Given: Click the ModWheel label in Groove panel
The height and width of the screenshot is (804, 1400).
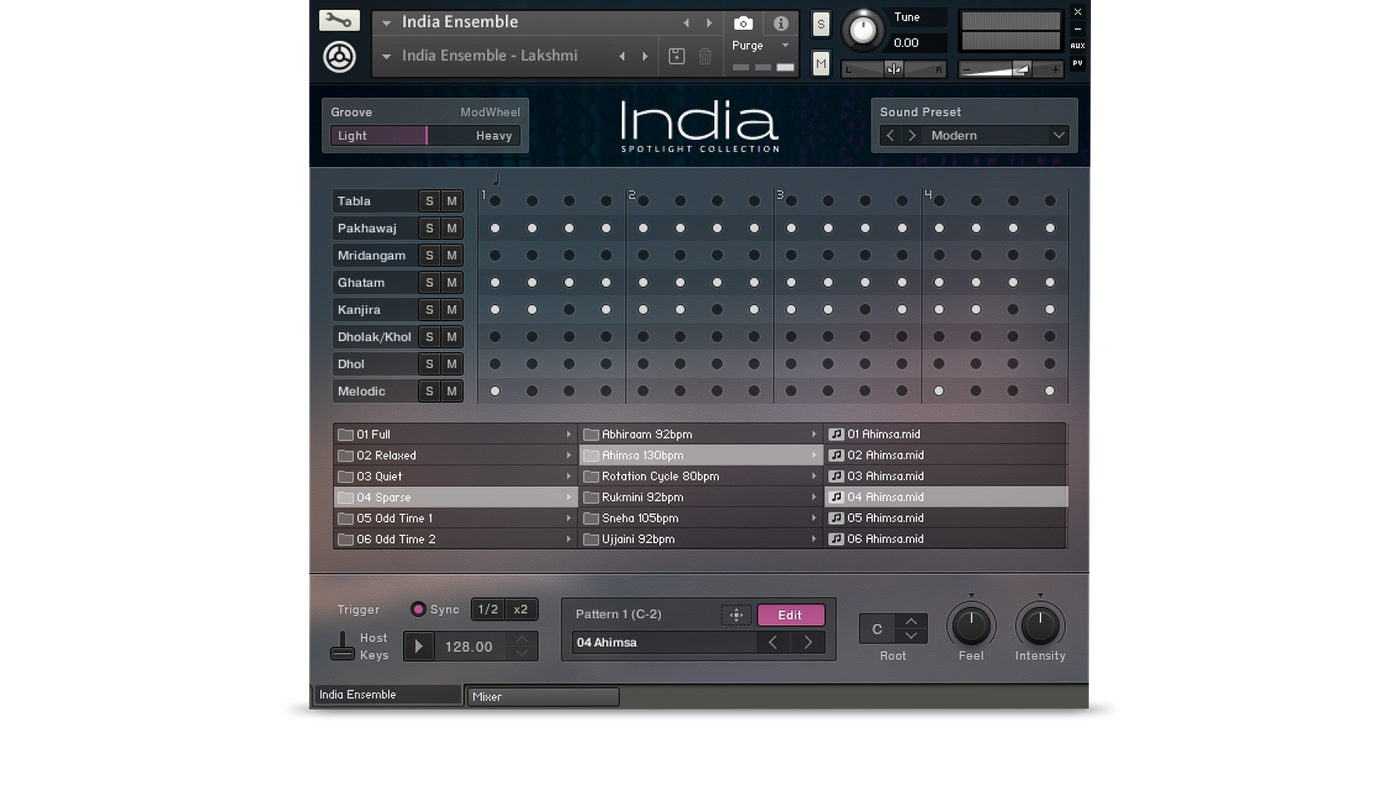Looking at the screenshot, I should (490, 112).
